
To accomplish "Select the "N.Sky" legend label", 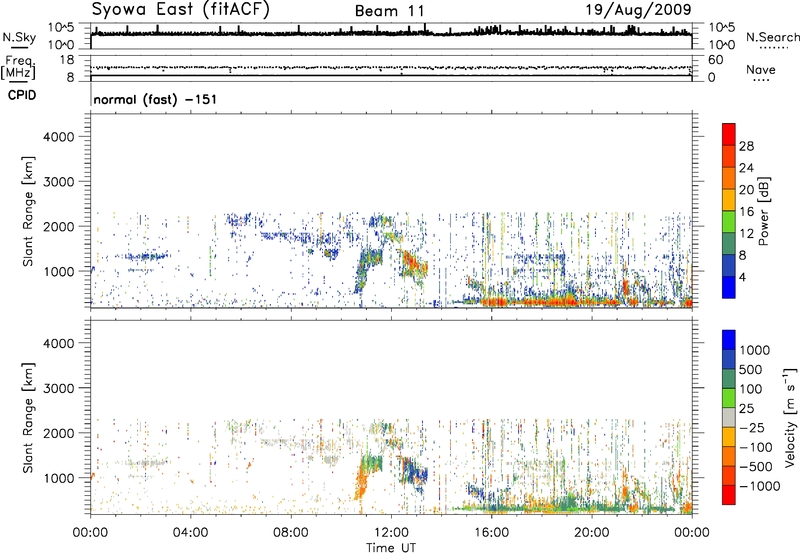I will tap(19, 37).
